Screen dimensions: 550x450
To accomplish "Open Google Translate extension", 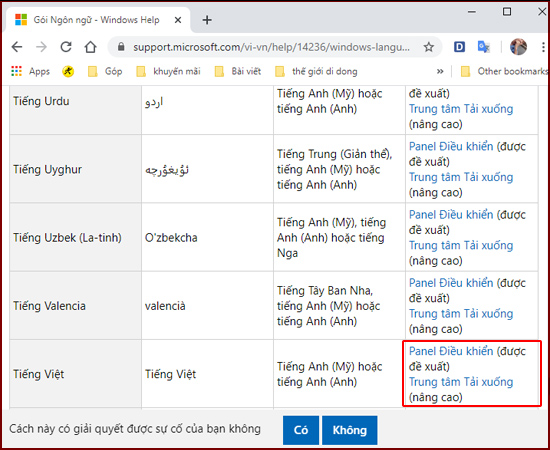I will 484,47.
